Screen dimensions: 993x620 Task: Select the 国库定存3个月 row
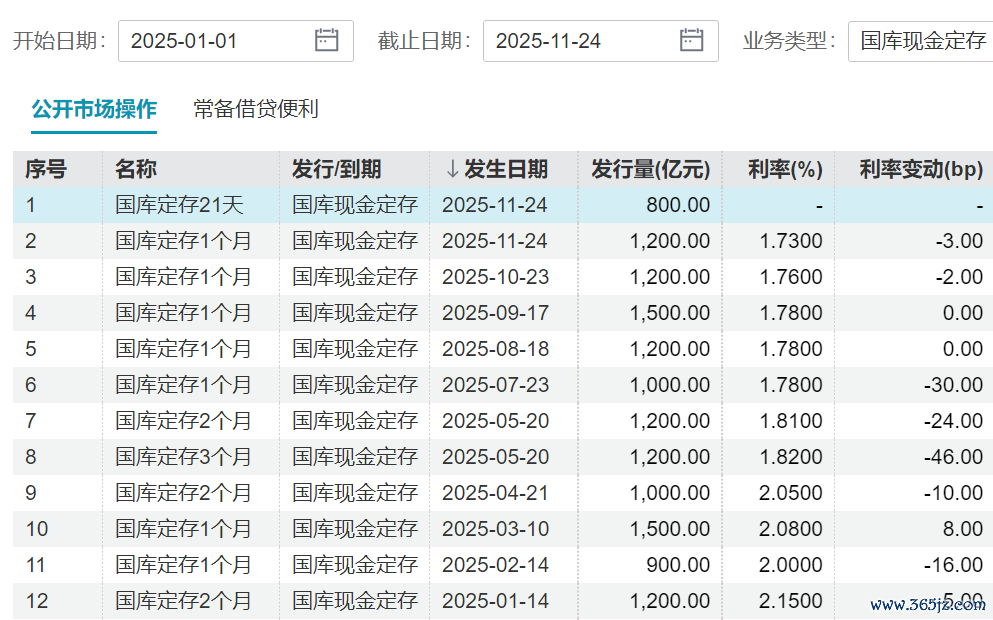pyautogui.click(x=183, y=457)
